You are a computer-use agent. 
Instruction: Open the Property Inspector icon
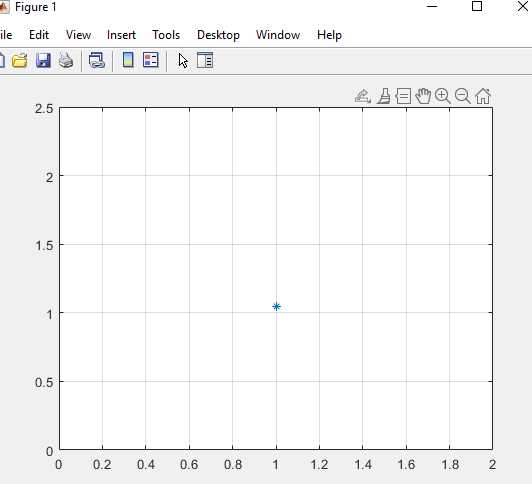pos(205,60)
